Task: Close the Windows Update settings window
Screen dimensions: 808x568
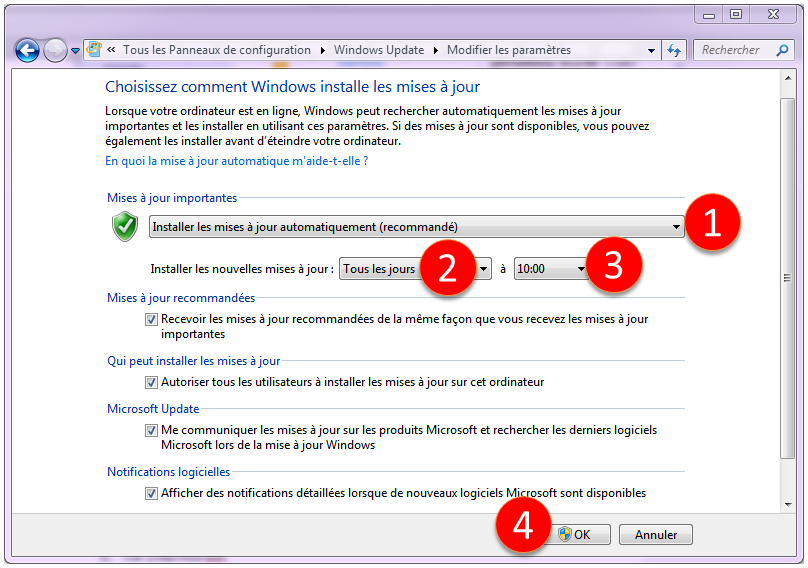Action: (773, 14)
